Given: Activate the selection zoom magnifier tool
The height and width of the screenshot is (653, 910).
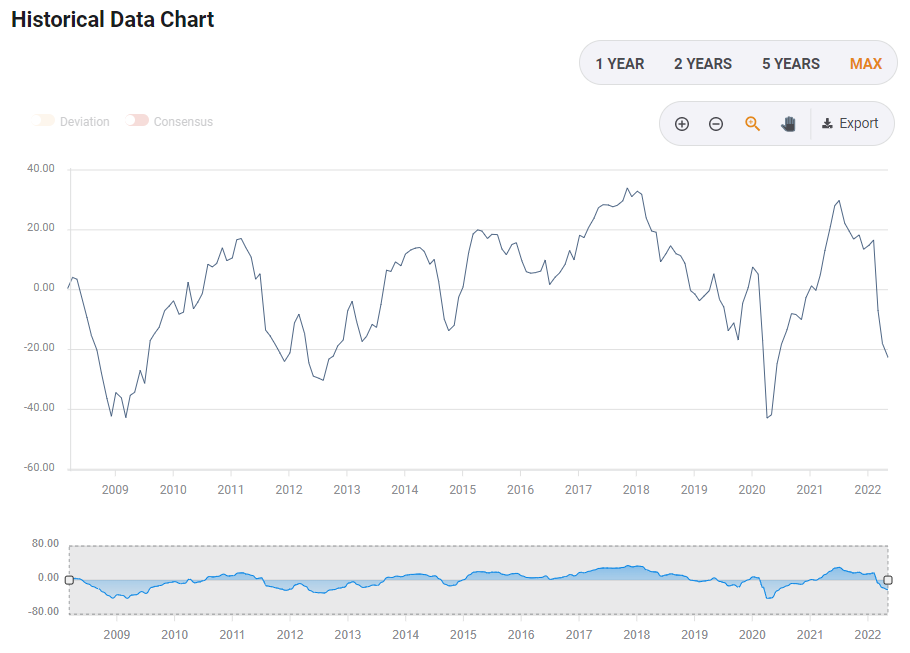Looking at the screenshot, I should pos(752,124).
